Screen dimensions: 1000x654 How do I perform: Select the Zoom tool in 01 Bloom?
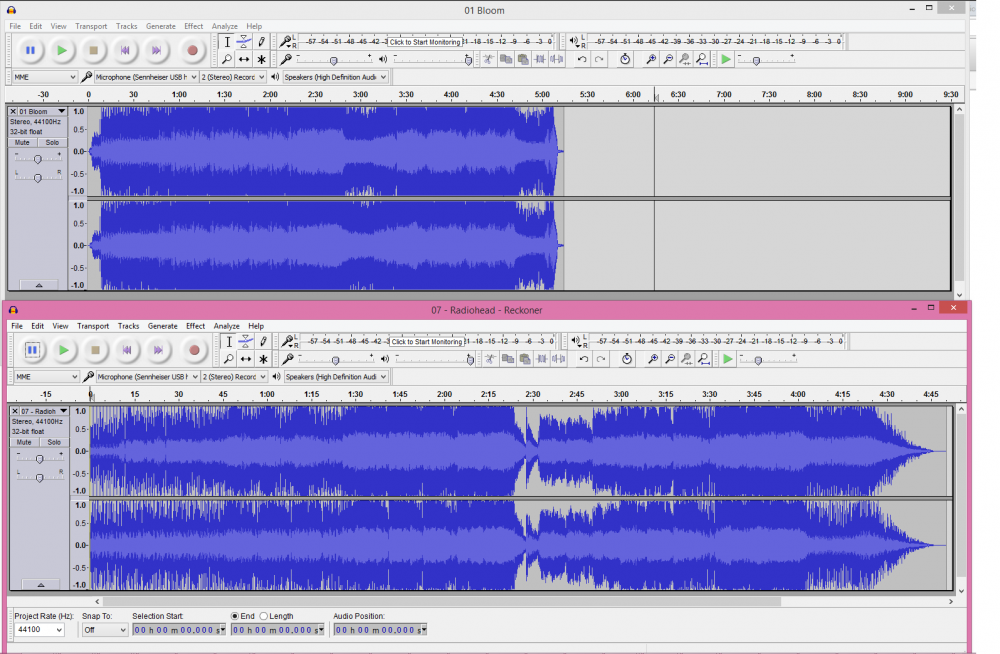tap(227, 59)
